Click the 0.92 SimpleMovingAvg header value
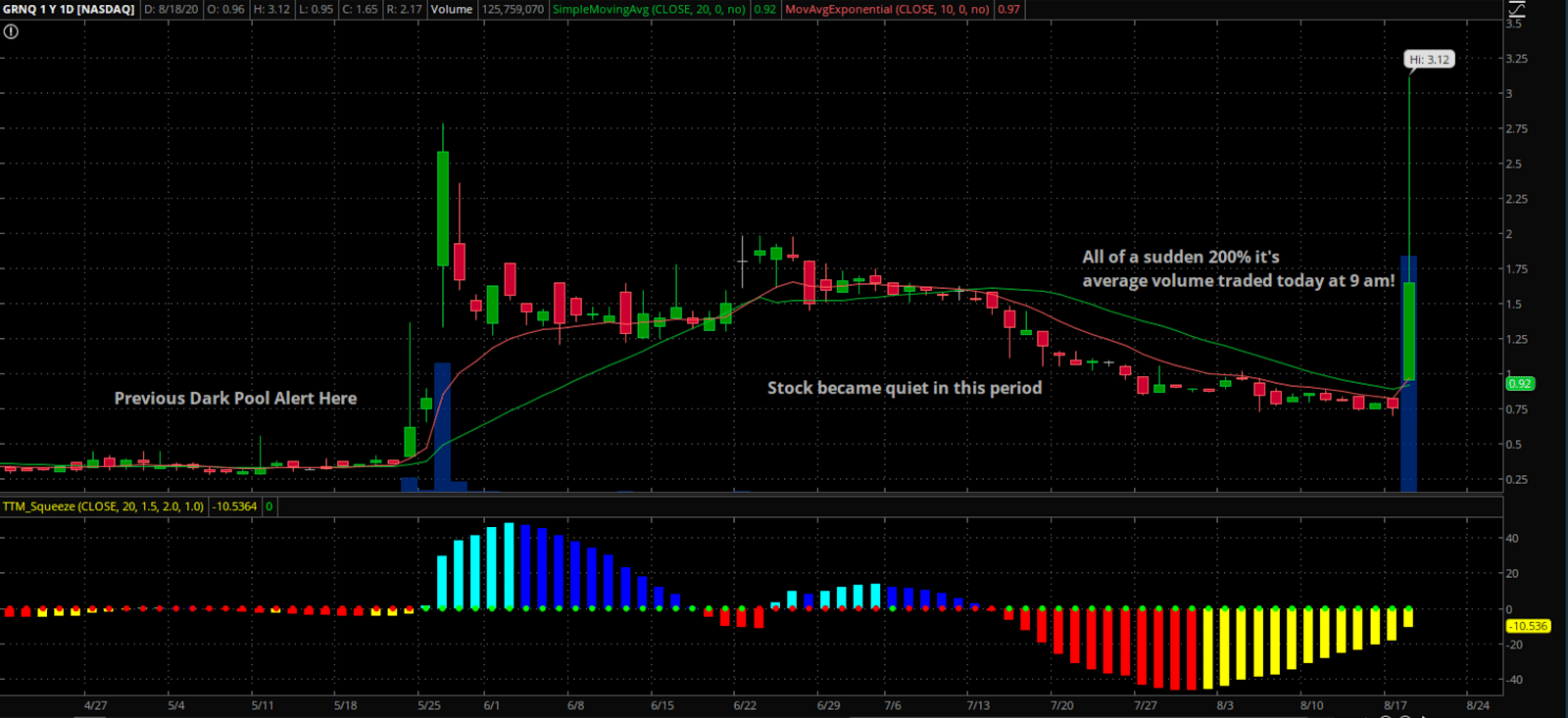This screenshot has height=718, width=1568. click(765, 9)
